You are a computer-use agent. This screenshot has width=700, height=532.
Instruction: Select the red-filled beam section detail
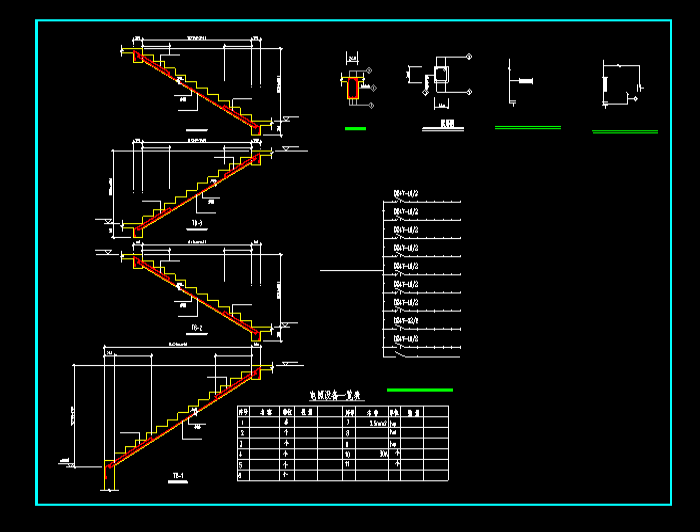(353, 89)
